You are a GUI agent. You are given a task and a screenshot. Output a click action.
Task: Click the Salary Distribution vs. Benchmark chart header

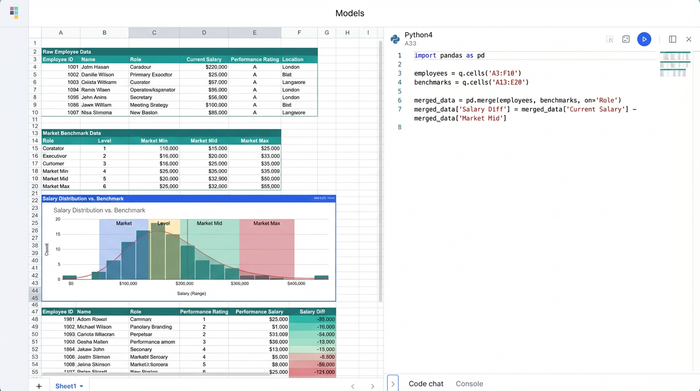(x=188, y=199)
